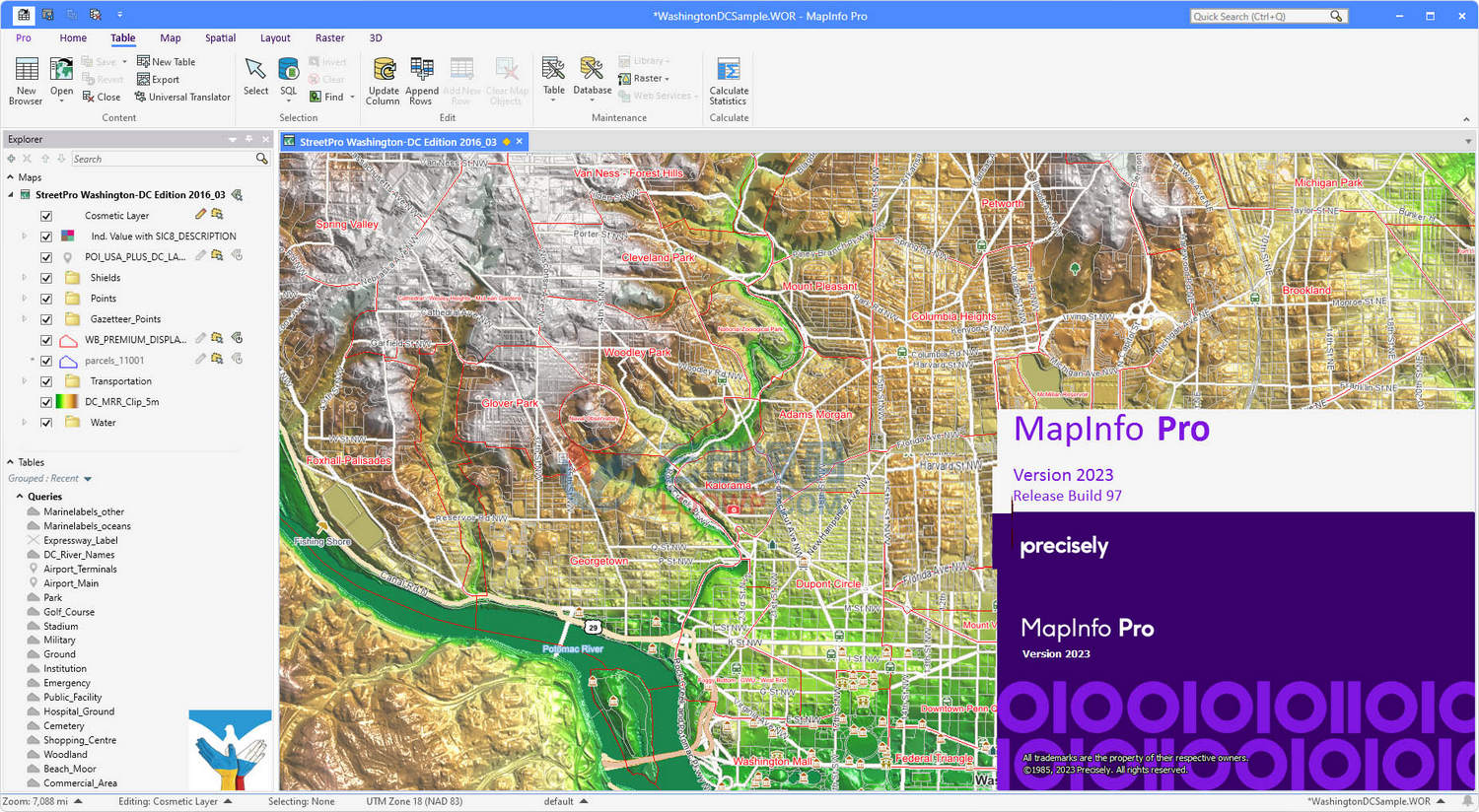Click the New Browser icon

click(x=27, y=70)
